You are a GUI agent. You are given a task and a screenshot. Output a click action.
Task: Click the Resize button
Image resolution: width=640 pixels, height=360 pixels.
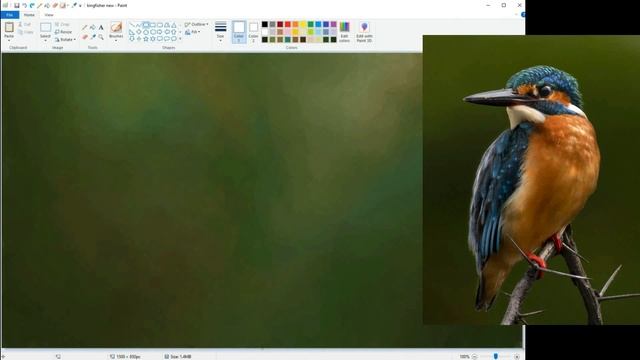click(63, 32)
